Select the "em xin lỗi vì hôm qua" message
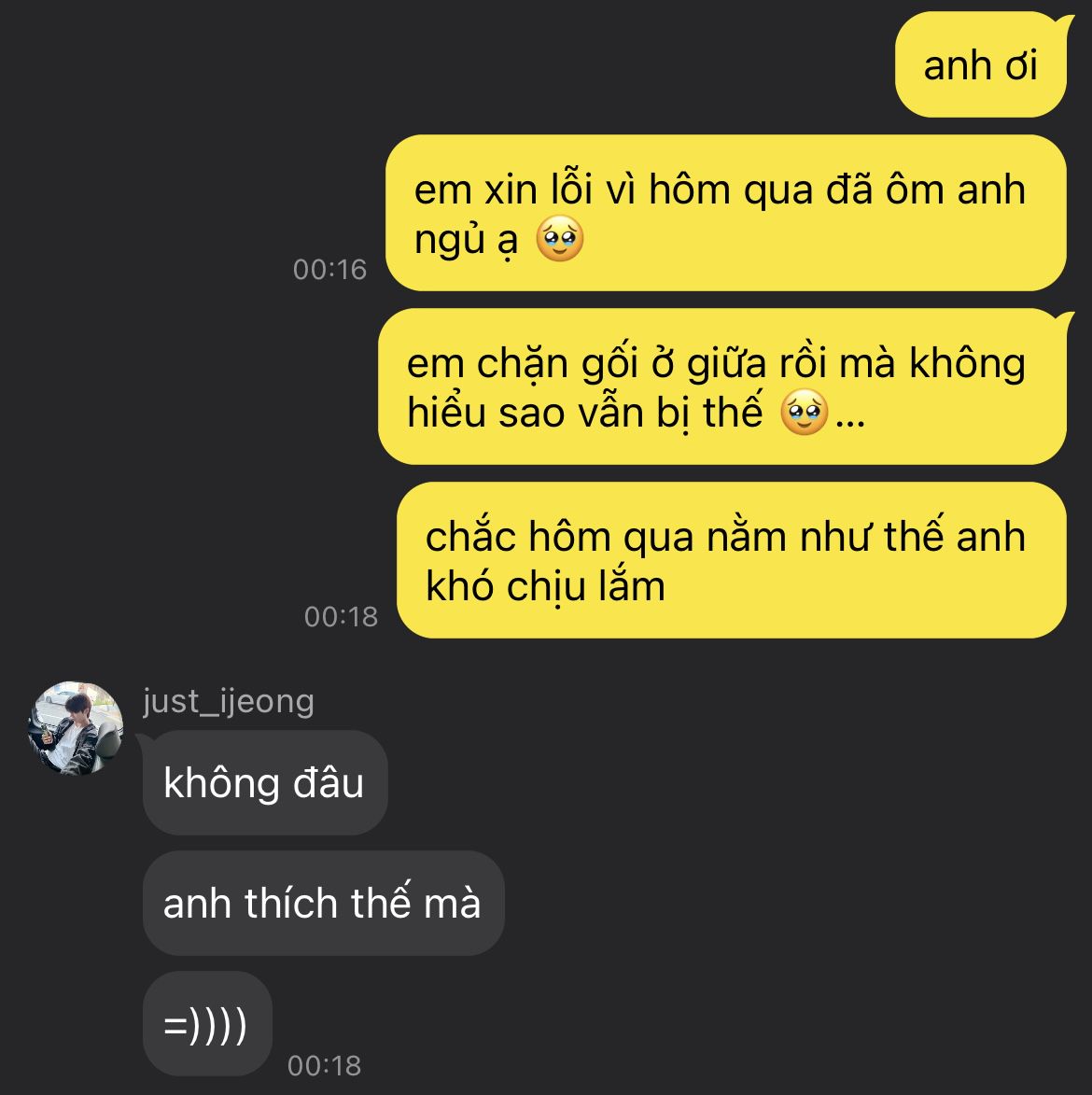 click(726, 213)
